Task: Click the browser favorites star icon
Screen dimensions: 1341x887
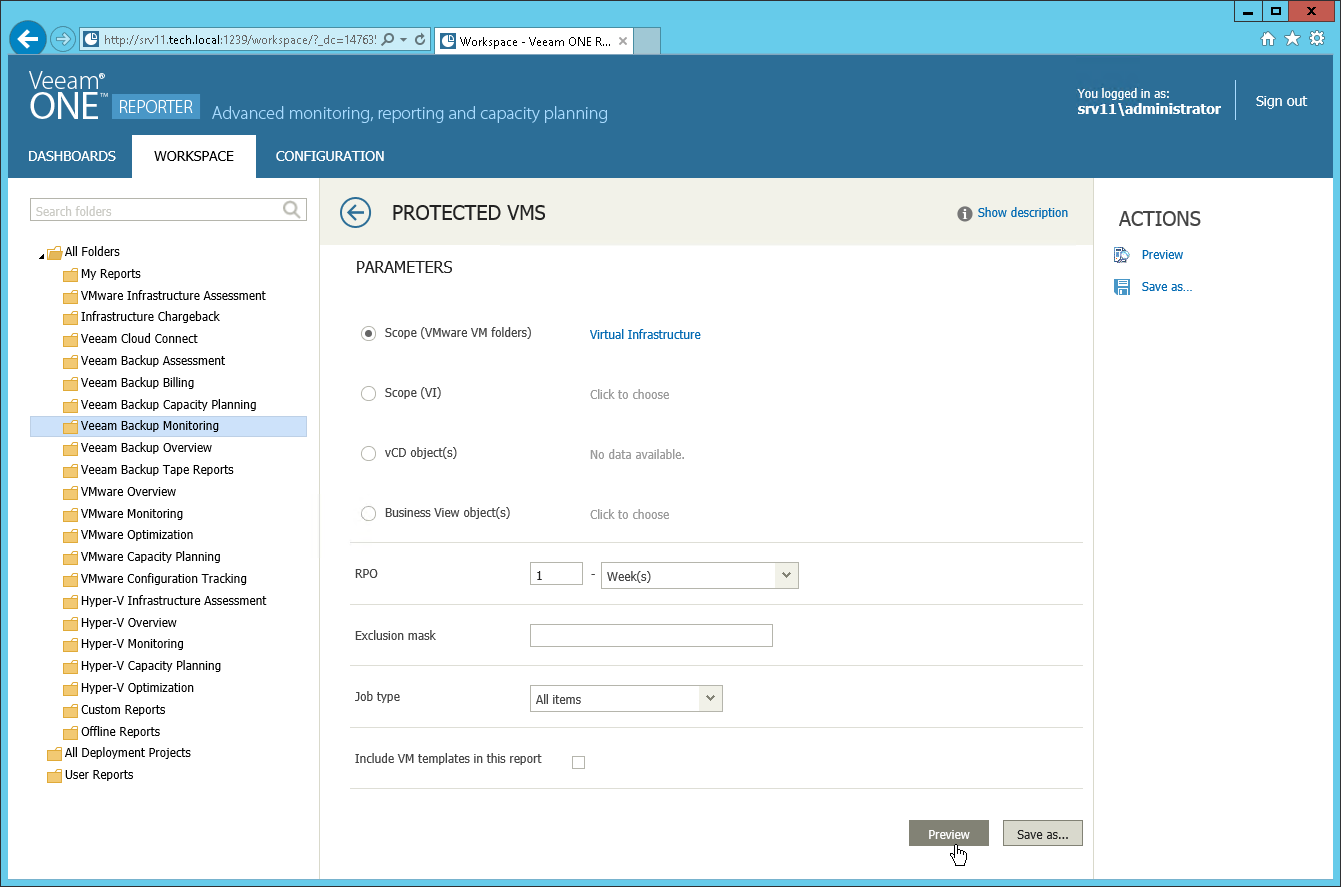Action: (x=1292, y=39)
